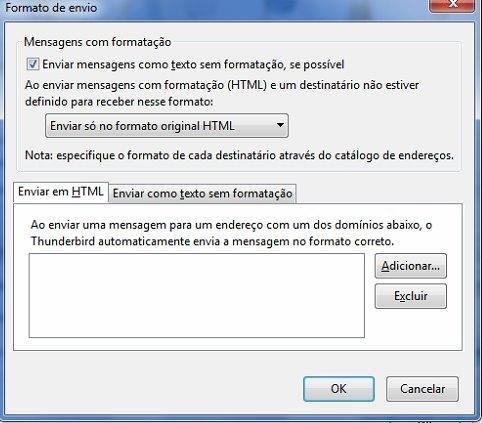Image resolution: width=482 pixels, height=423 pixels.
Task: Click the black arrow on the format dropdown
Action: [280, 125]
